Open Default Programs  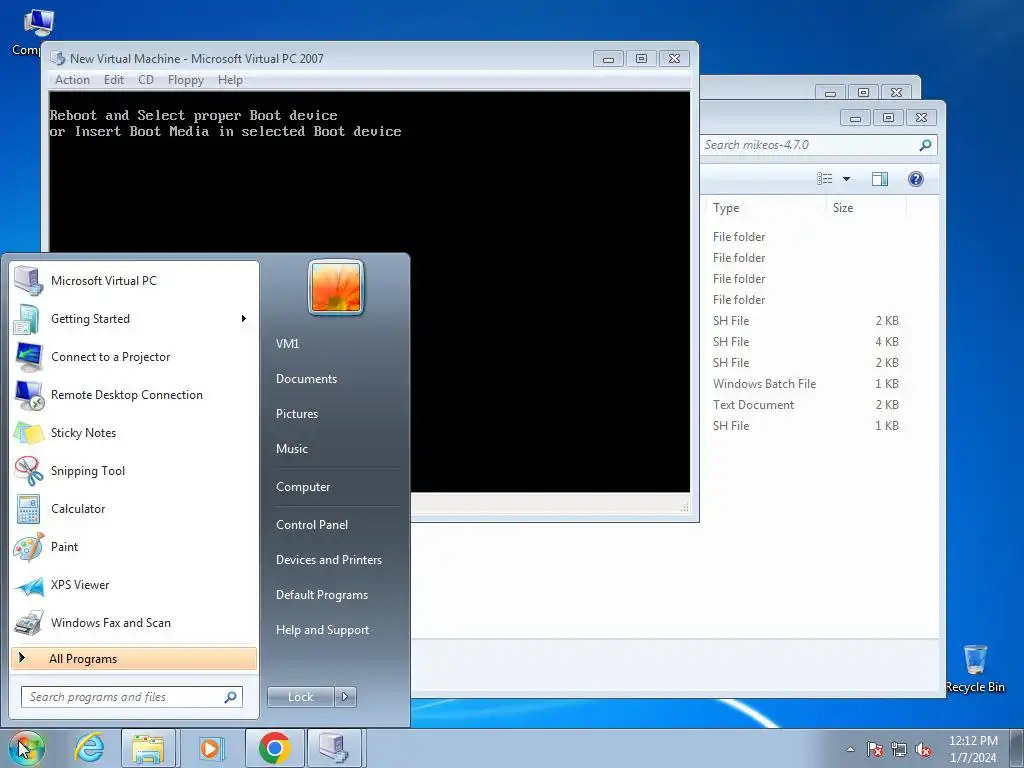pyautogui.click(x=322, y=595)
